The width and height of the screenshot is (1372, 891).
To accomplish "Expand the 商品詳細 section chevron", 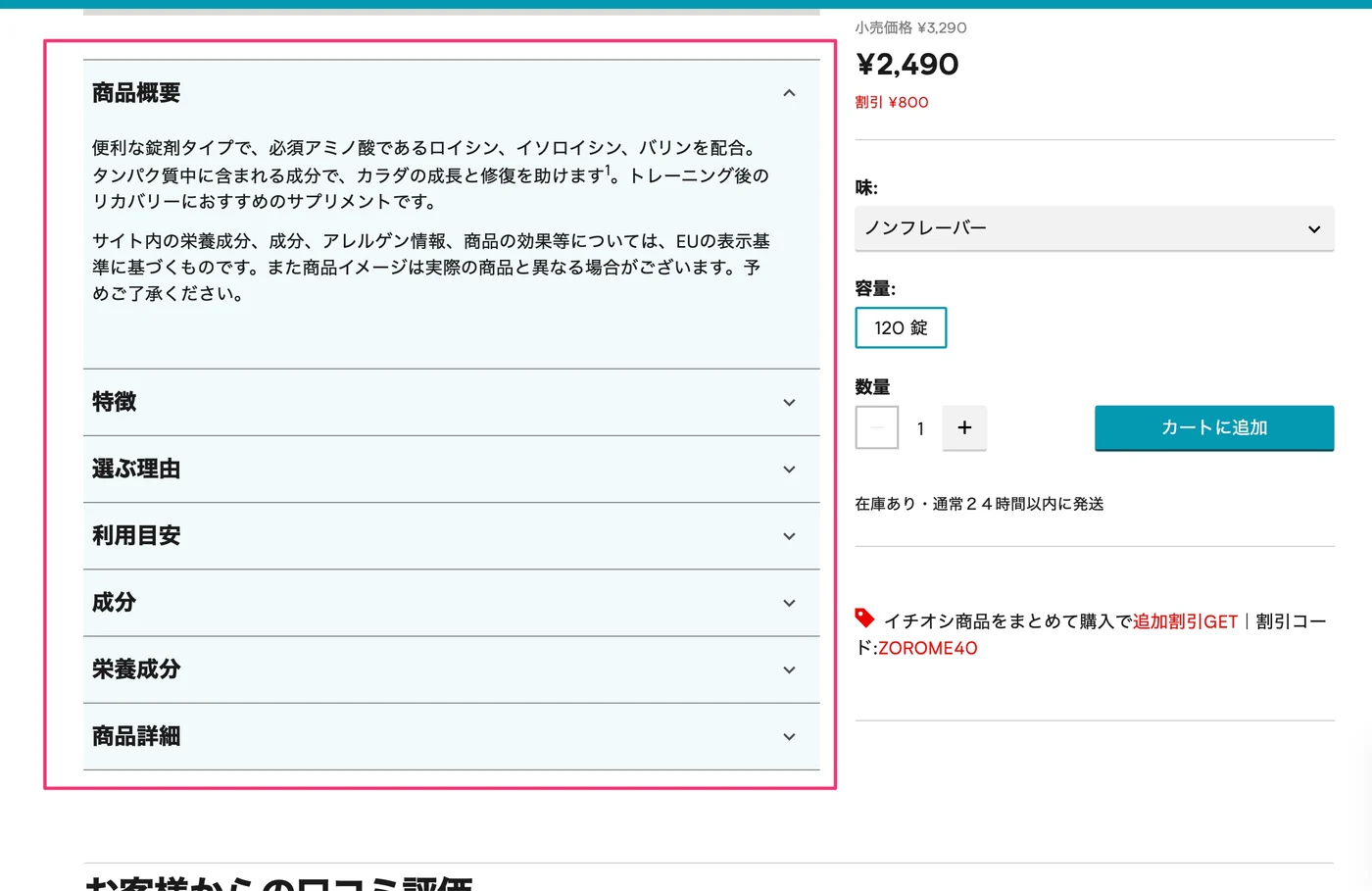I will tap(789, 736).
